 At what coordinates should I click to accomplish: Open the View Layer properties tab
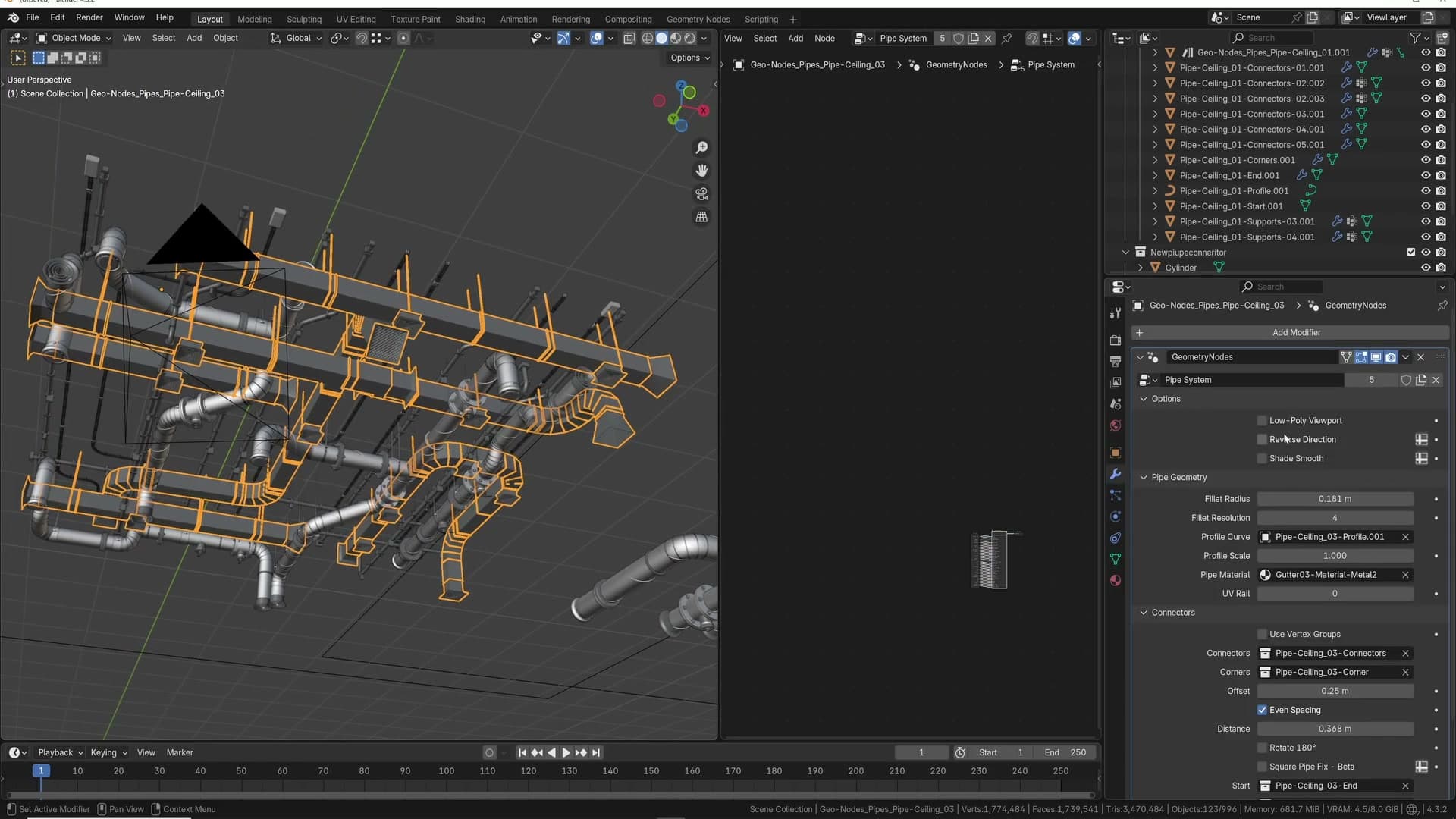[1115, 382]
